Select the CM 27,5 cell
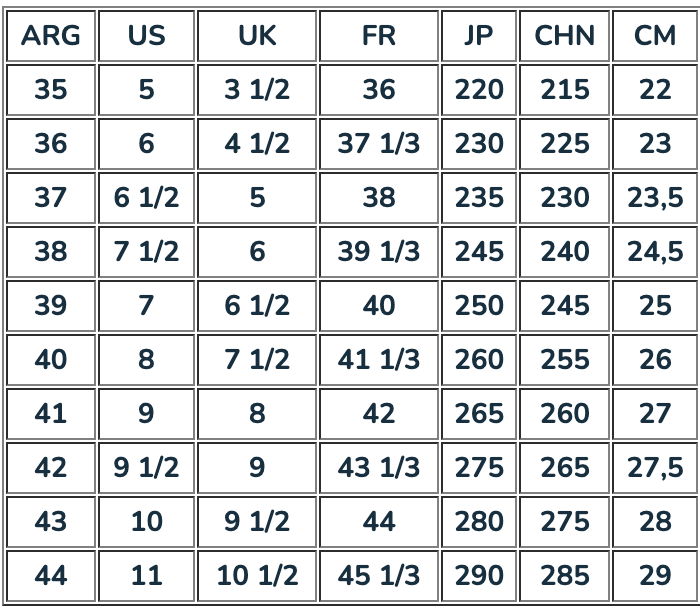Viewport: 700px width, 610px height. pyautogui.click(x=655, y=468)
